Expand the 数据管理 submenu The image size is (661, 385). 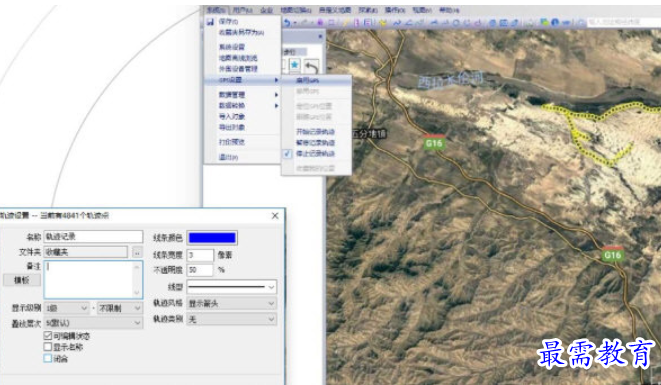click(242, 95)
